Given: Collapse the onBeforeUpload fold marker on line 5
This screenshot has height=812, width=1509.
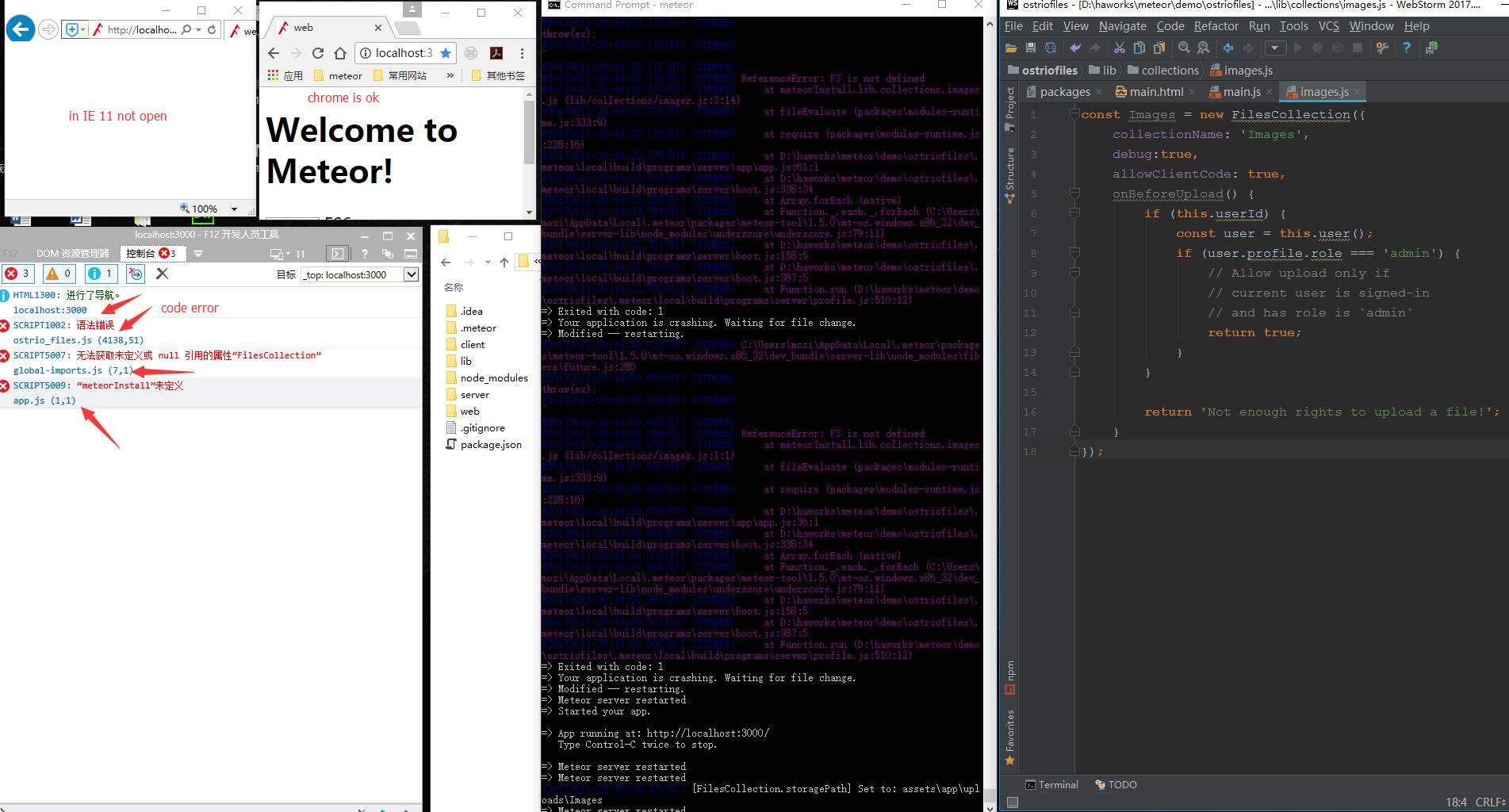Looking at the screenshot, I should [x=1074, y=193].
